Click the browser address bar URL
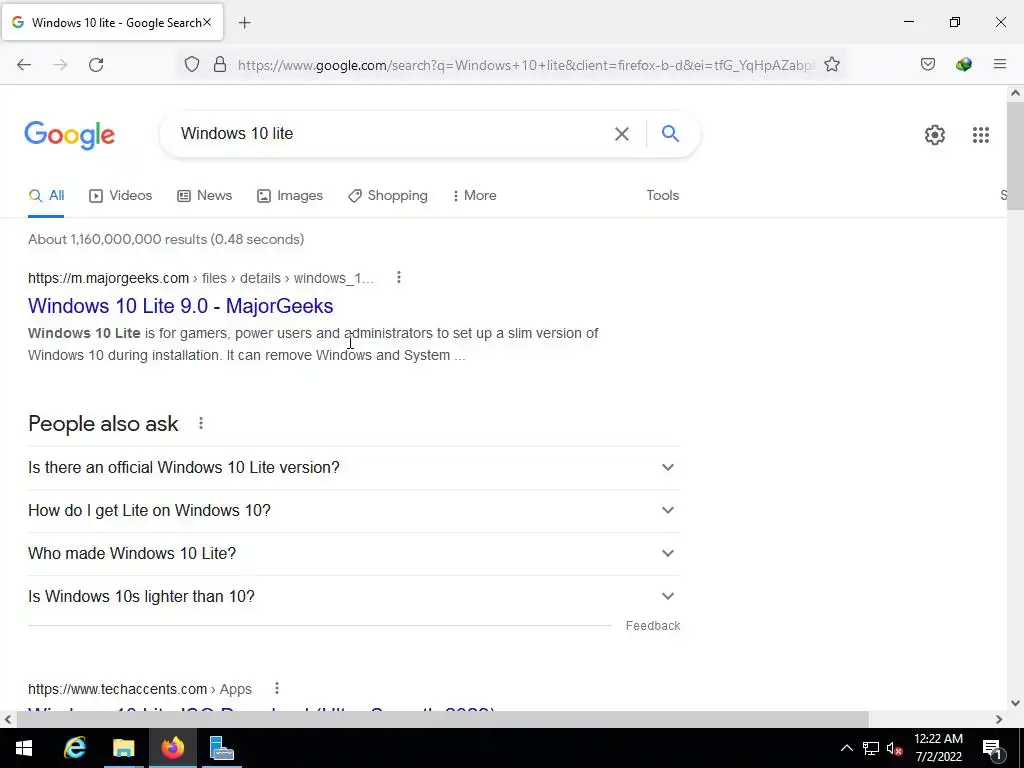This screenshot has height=768, width=1024. [526, 65]
